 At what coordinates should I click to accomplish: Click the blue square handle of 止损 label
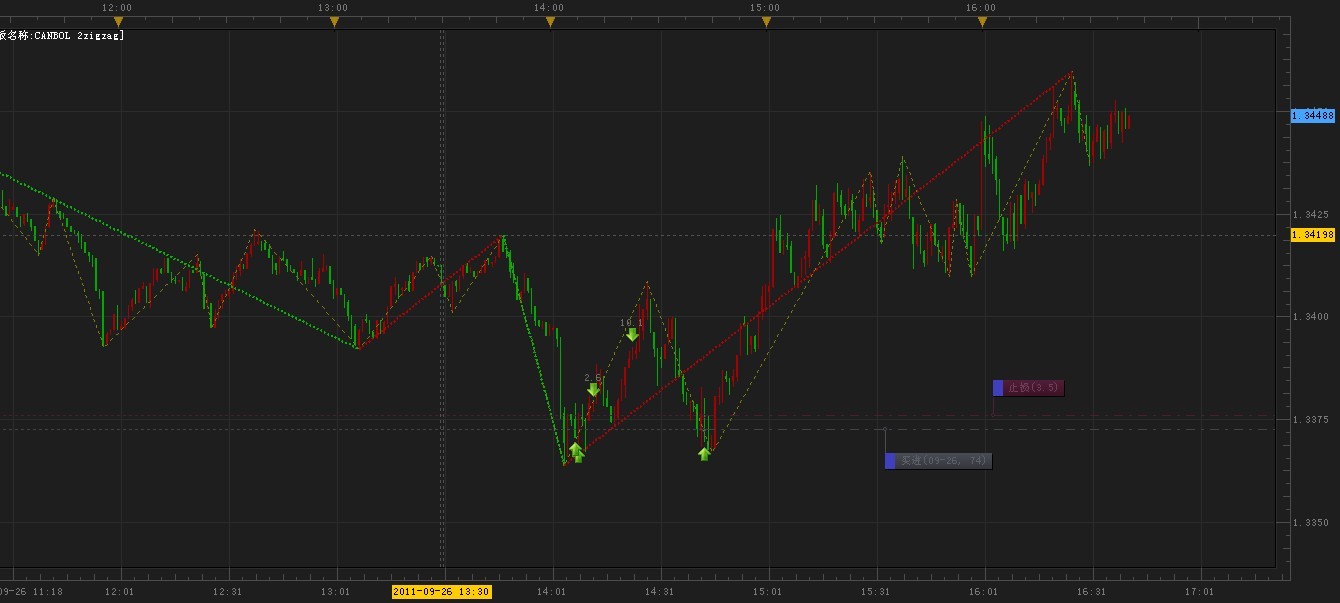coord(998,388)
